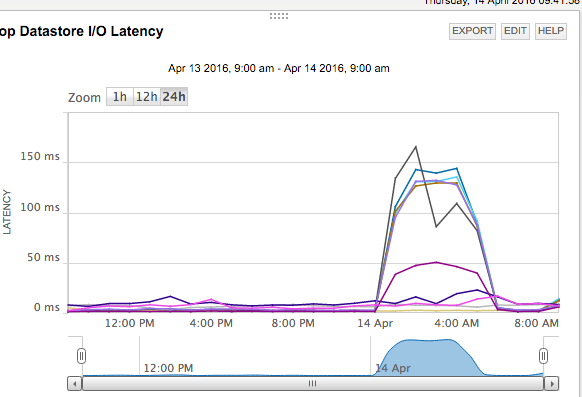The height and width of the screenshot is (397, 582).
Task: Click the '50 ms' axis label
Action: [x=43, y=257]
